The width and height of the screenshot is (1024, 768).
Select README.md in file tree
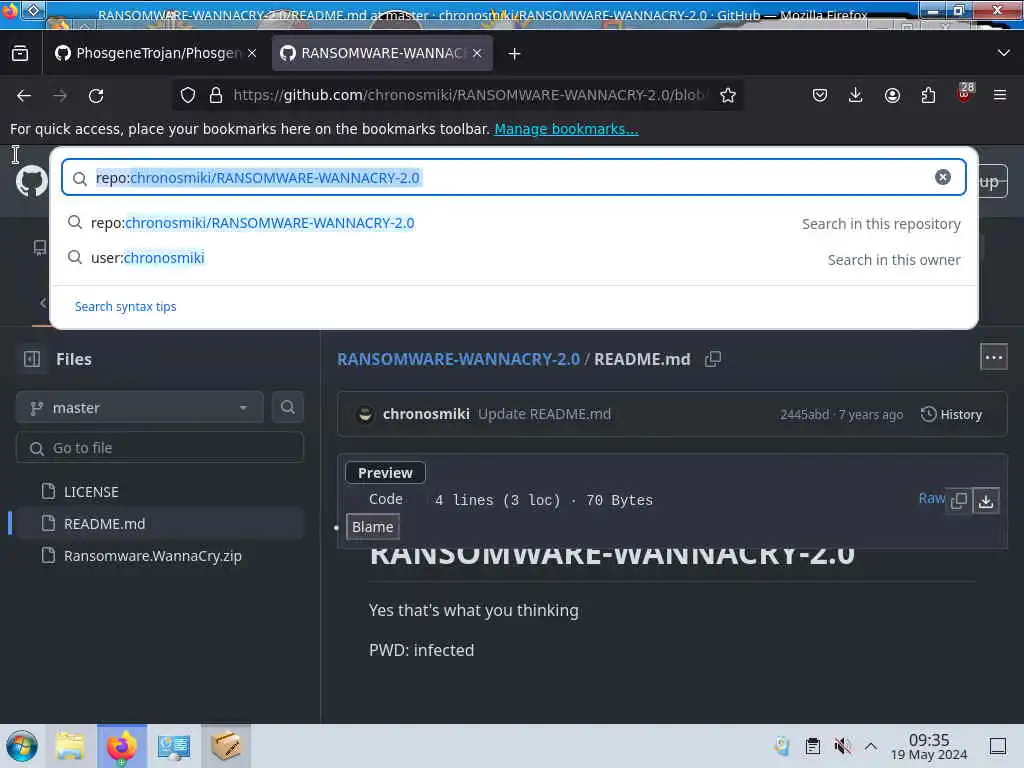click(160, 524)
